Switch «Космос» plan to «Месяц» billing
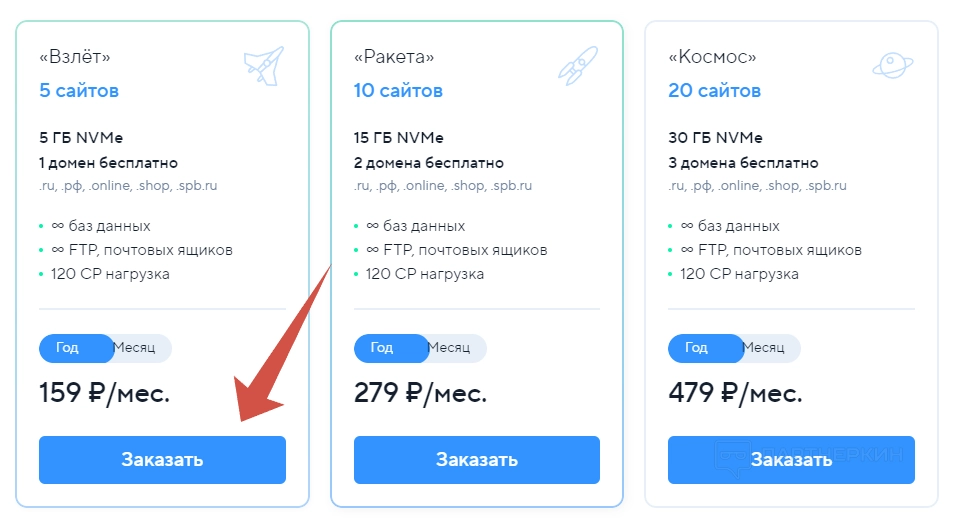 [x=763, y=348]
